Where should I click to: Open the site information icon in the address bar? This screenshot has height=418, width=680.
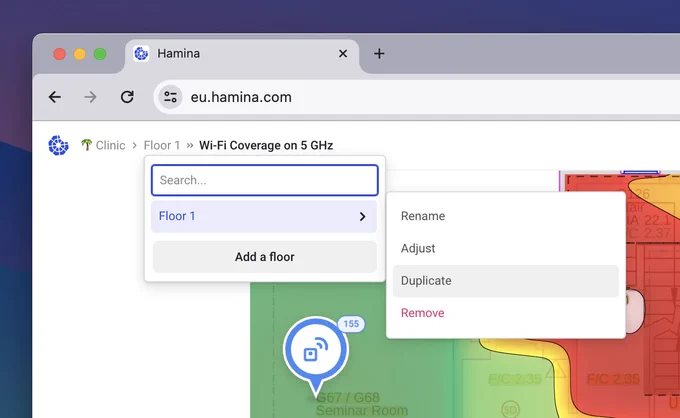170,97
